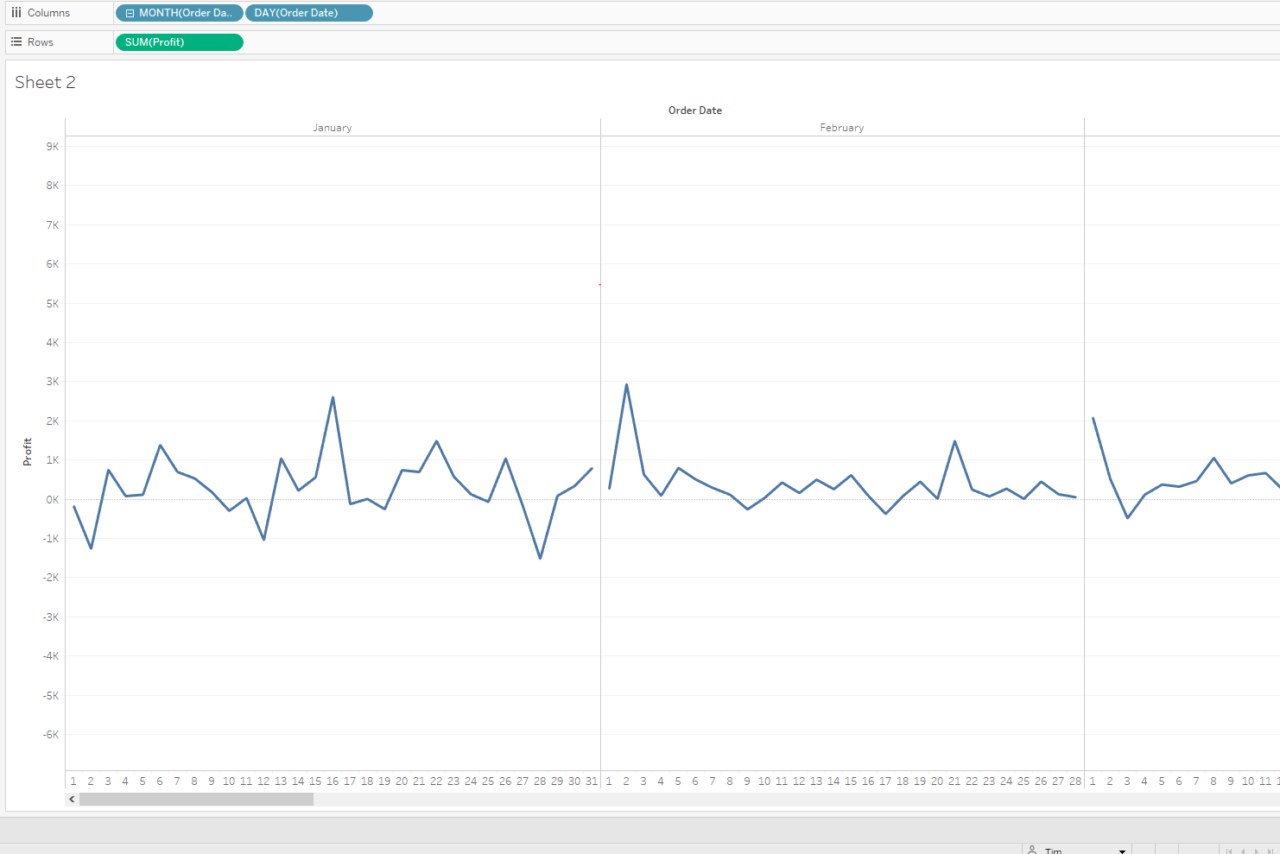
Task: Collapse the MONTH(Order Date) hierarchy via its minus box
Action: click(x=131, y=12)
